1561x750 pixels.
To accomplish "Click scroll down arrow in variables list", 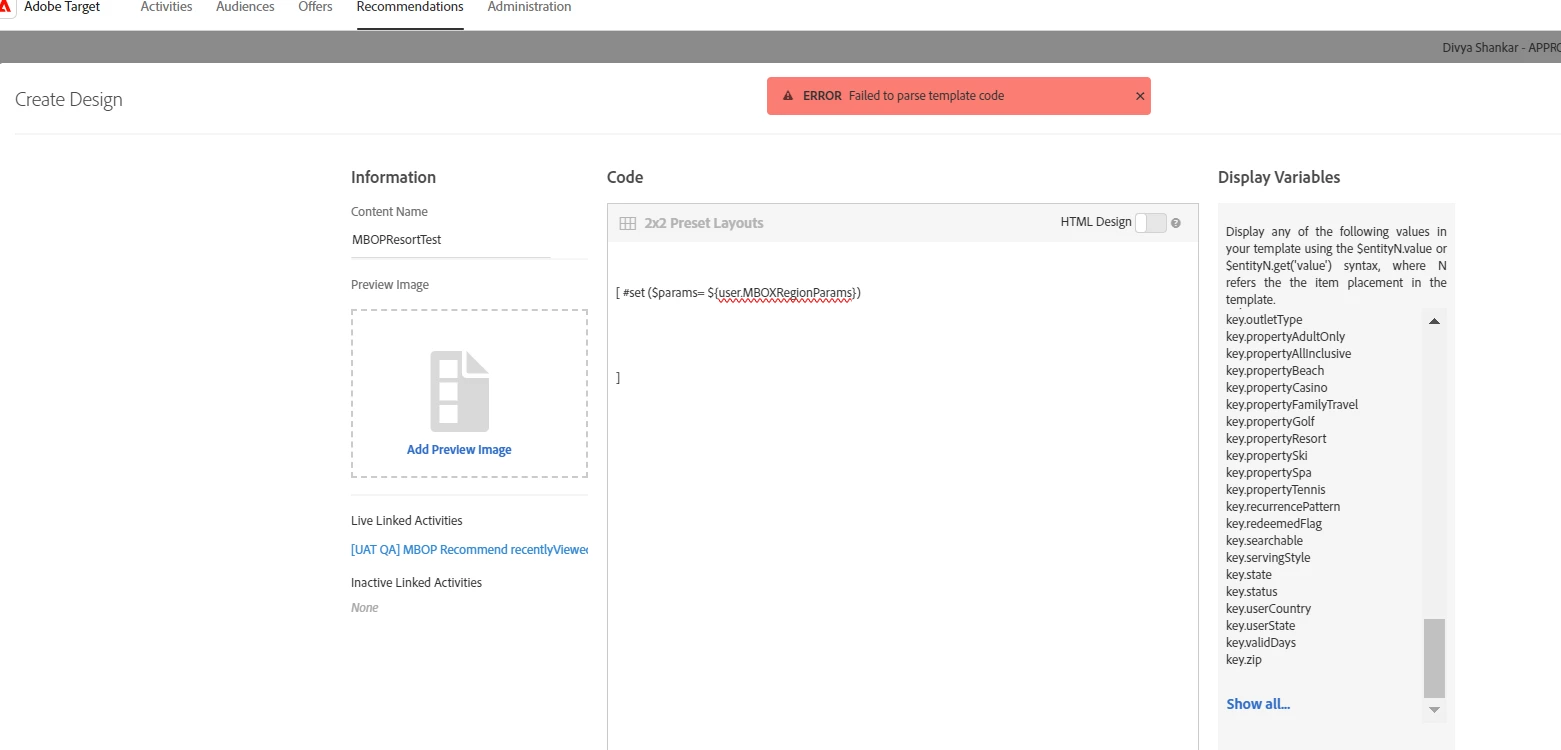I will pyautogui.click(x=1434, y=709).
